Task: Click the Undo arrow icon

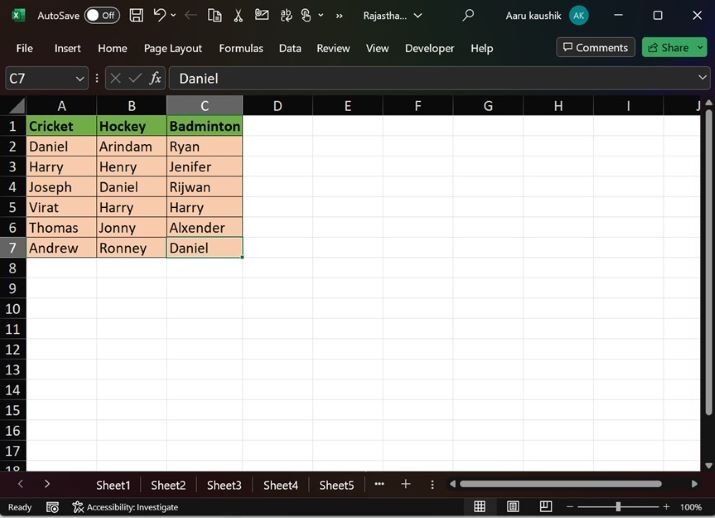Action: click(159, 15)
